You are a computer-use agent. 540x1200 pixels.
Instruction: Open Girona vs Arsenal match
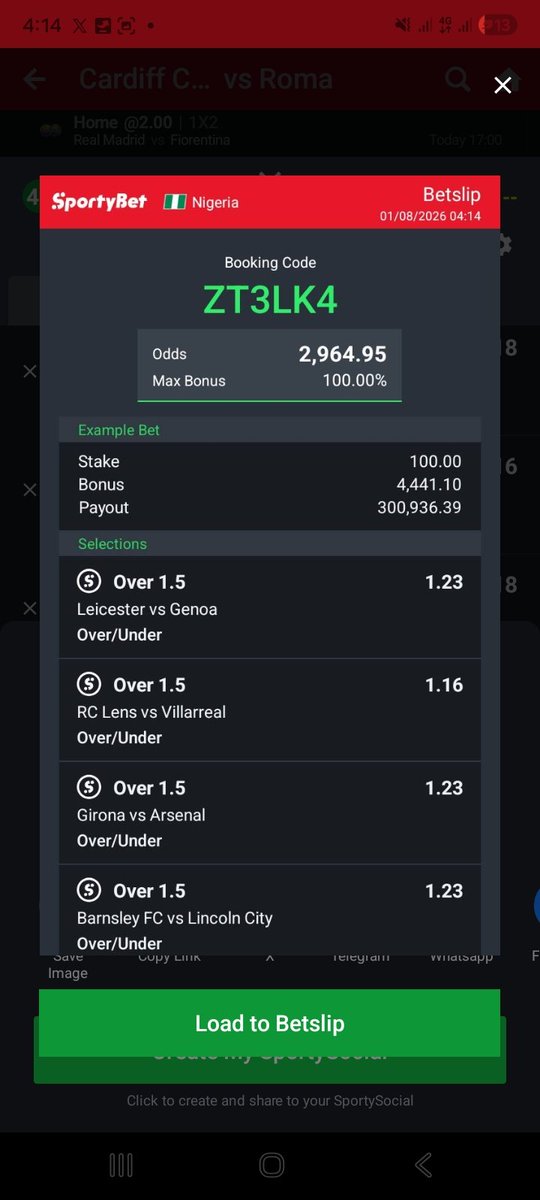141,815
